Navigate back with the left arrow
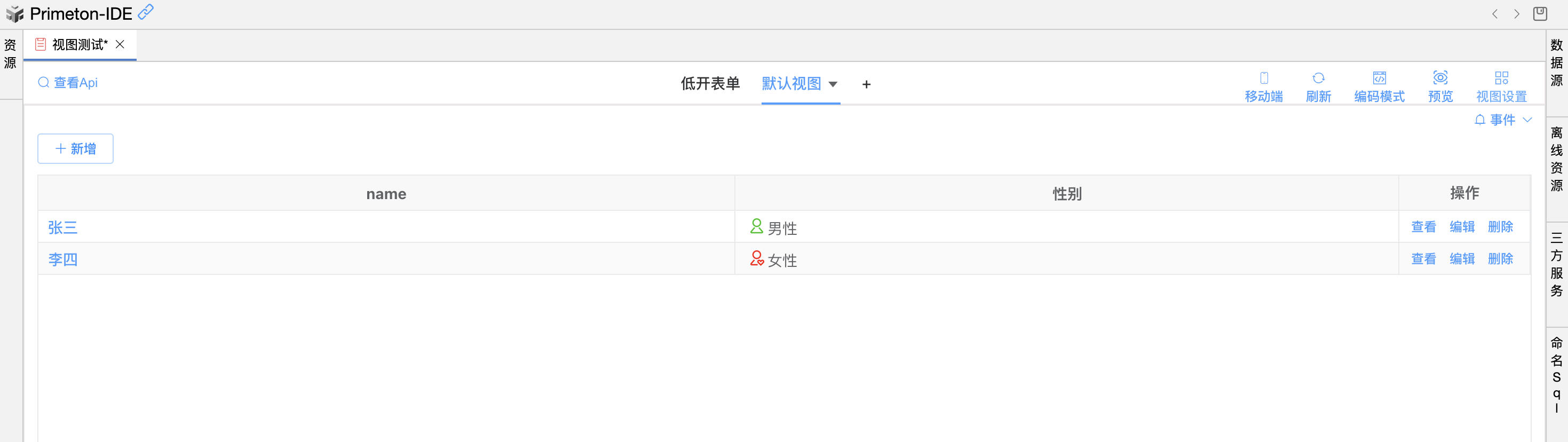The width and height of the screenshot is (1568, 442). coord(1494,14)
